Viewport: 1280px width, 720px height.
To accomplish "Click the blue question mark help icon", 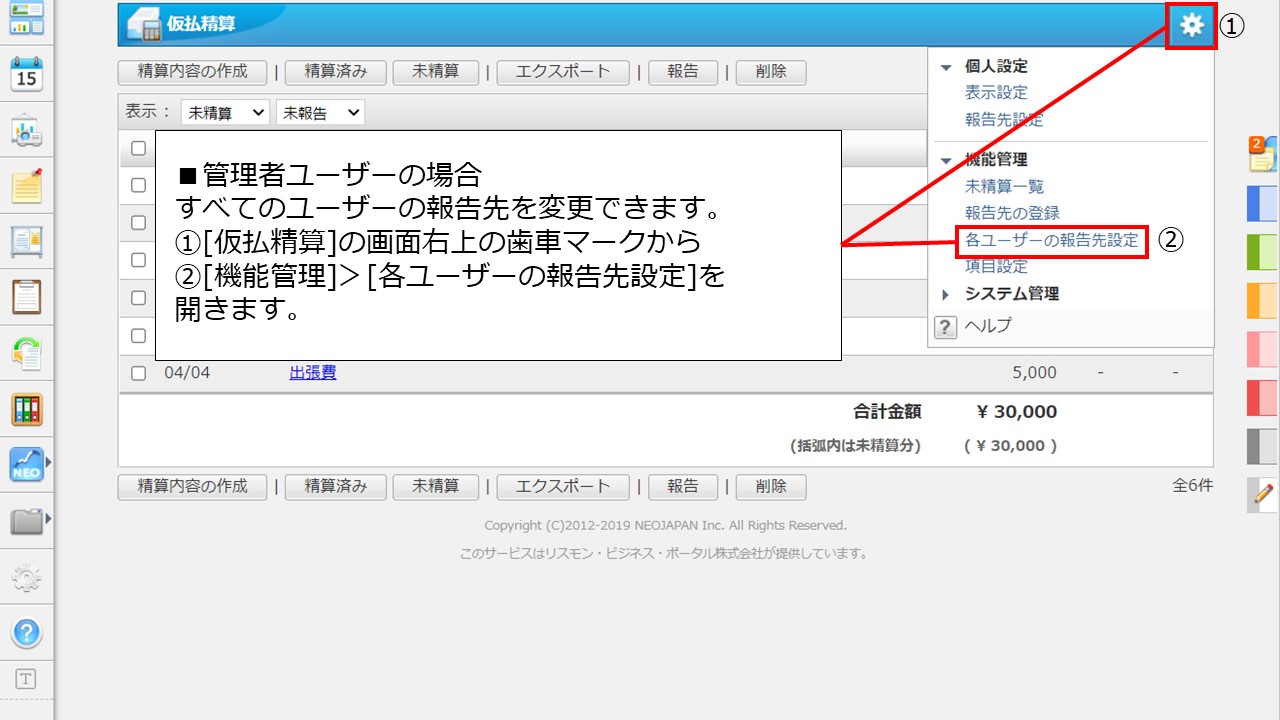I will coord(27,632).
